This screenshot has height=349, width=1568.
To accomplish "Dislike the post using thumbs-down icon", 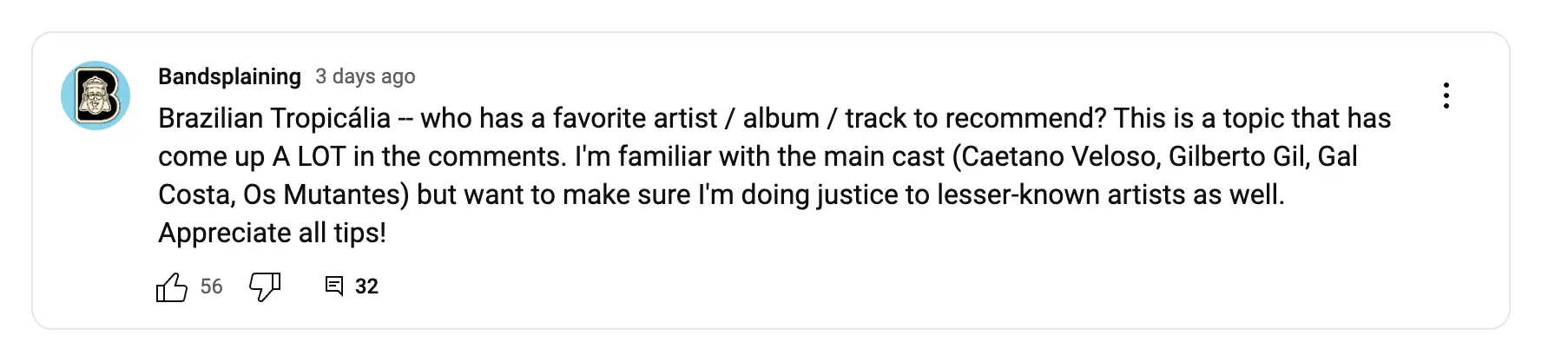I will point(265,286).
